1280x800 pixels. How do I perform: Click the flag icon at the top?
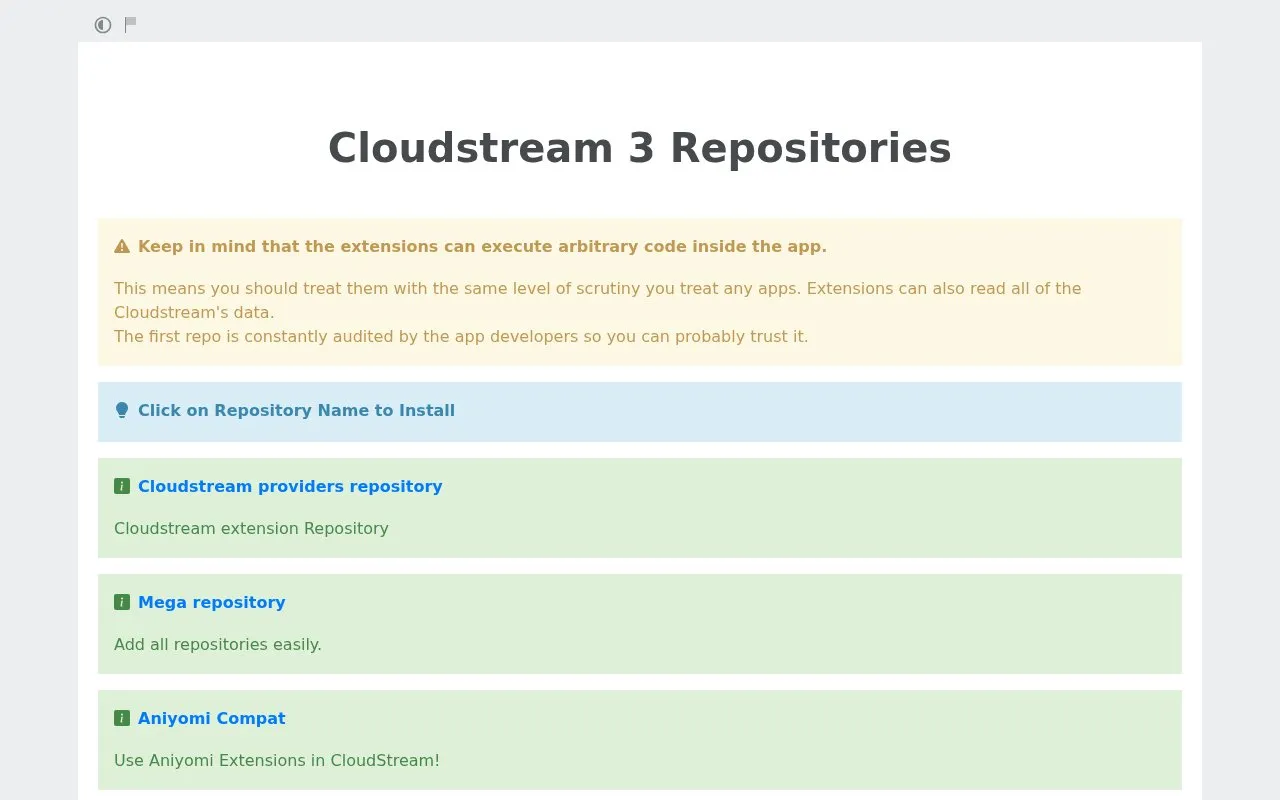coord(131,25)
